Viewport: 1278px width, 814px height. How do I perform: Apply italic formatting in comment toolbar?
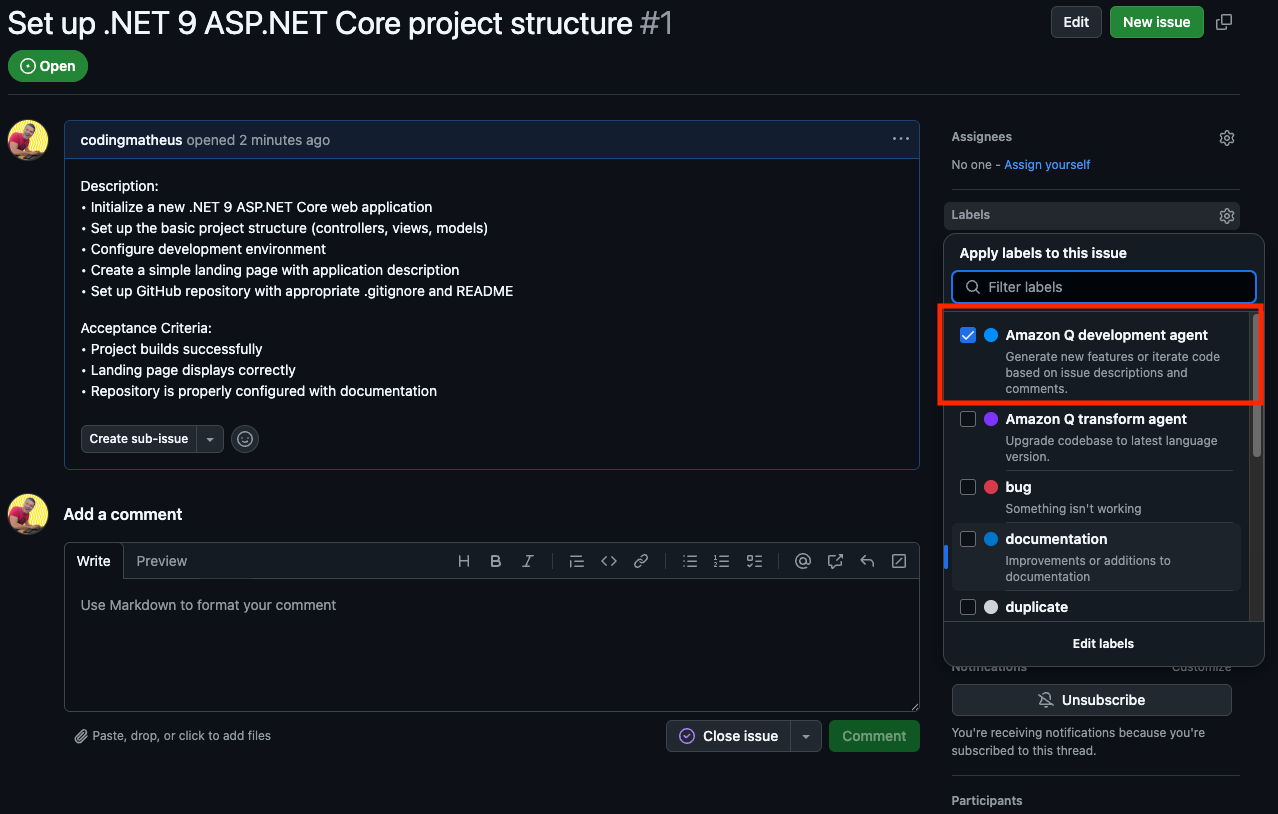pyautogui.click(x=527, y=561)
